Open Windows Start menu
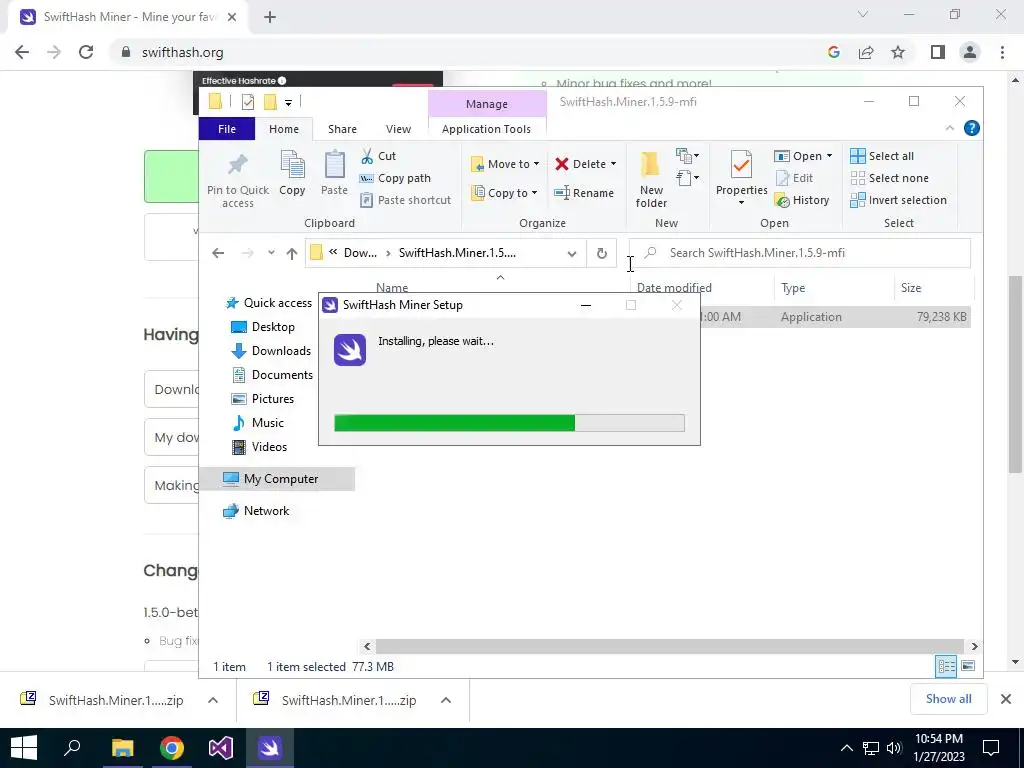Image resolution: width=1024 pixels, height=768 pixels. [24, 748]
